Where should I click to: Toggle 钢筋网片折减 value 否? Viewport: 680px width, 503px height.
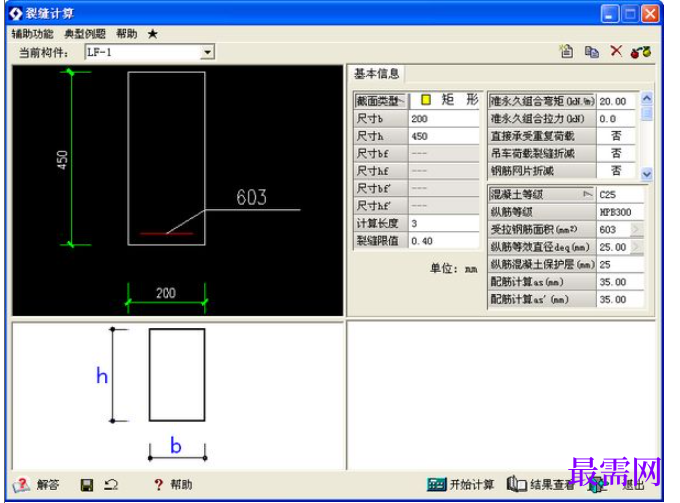(x=616, y=171)
